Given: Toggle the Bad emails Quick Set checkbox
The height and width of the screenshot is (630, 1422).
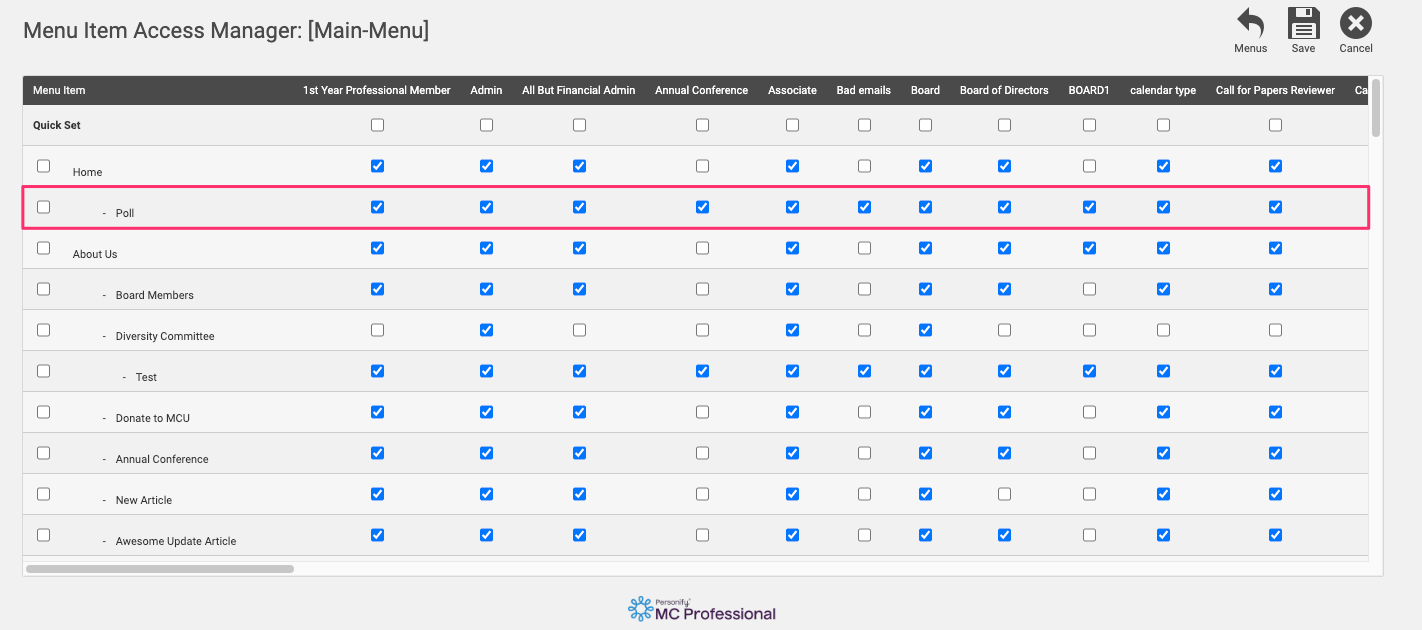Looking at the screenshot, I should 864,124.
